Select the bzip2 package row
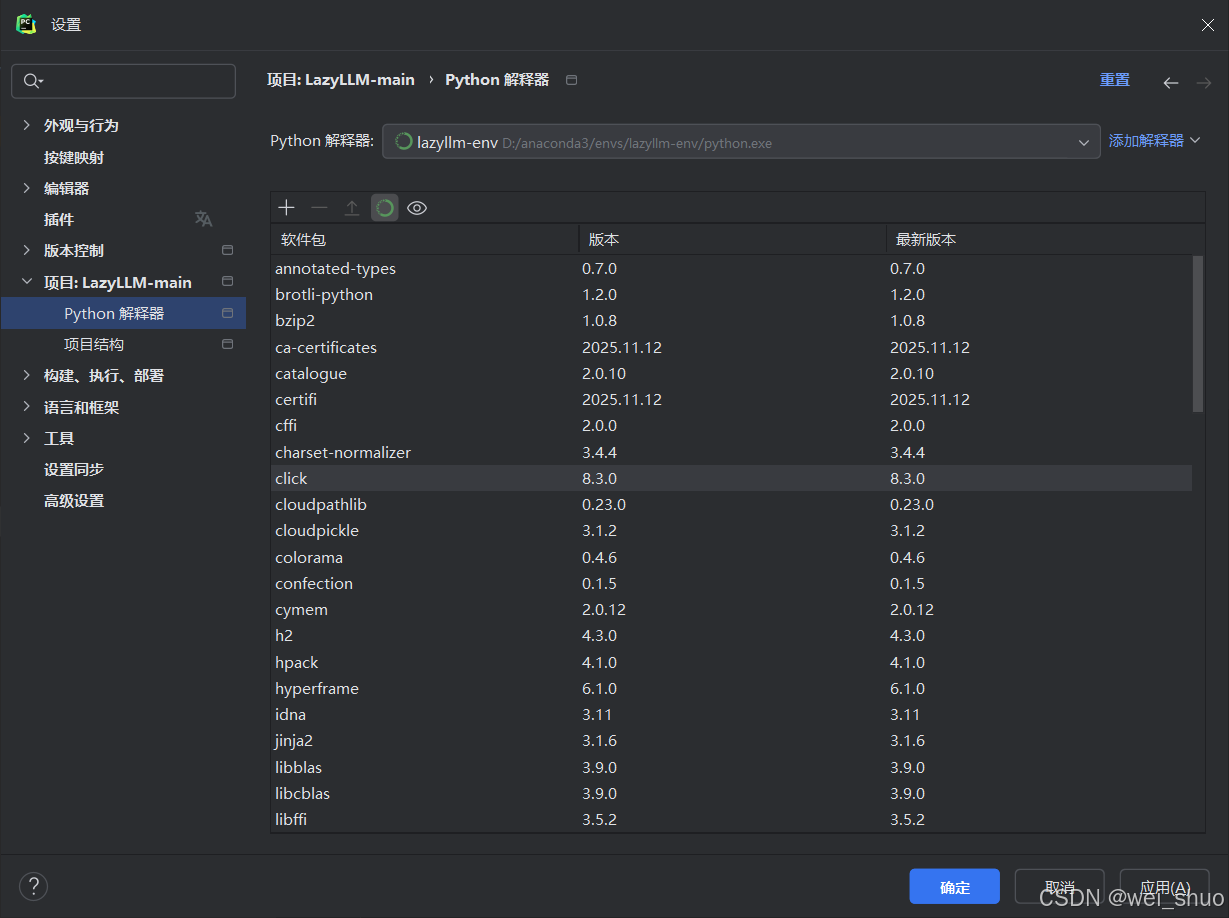The width and height of the screenshot is (1229, 918). [x=731, y=321]
